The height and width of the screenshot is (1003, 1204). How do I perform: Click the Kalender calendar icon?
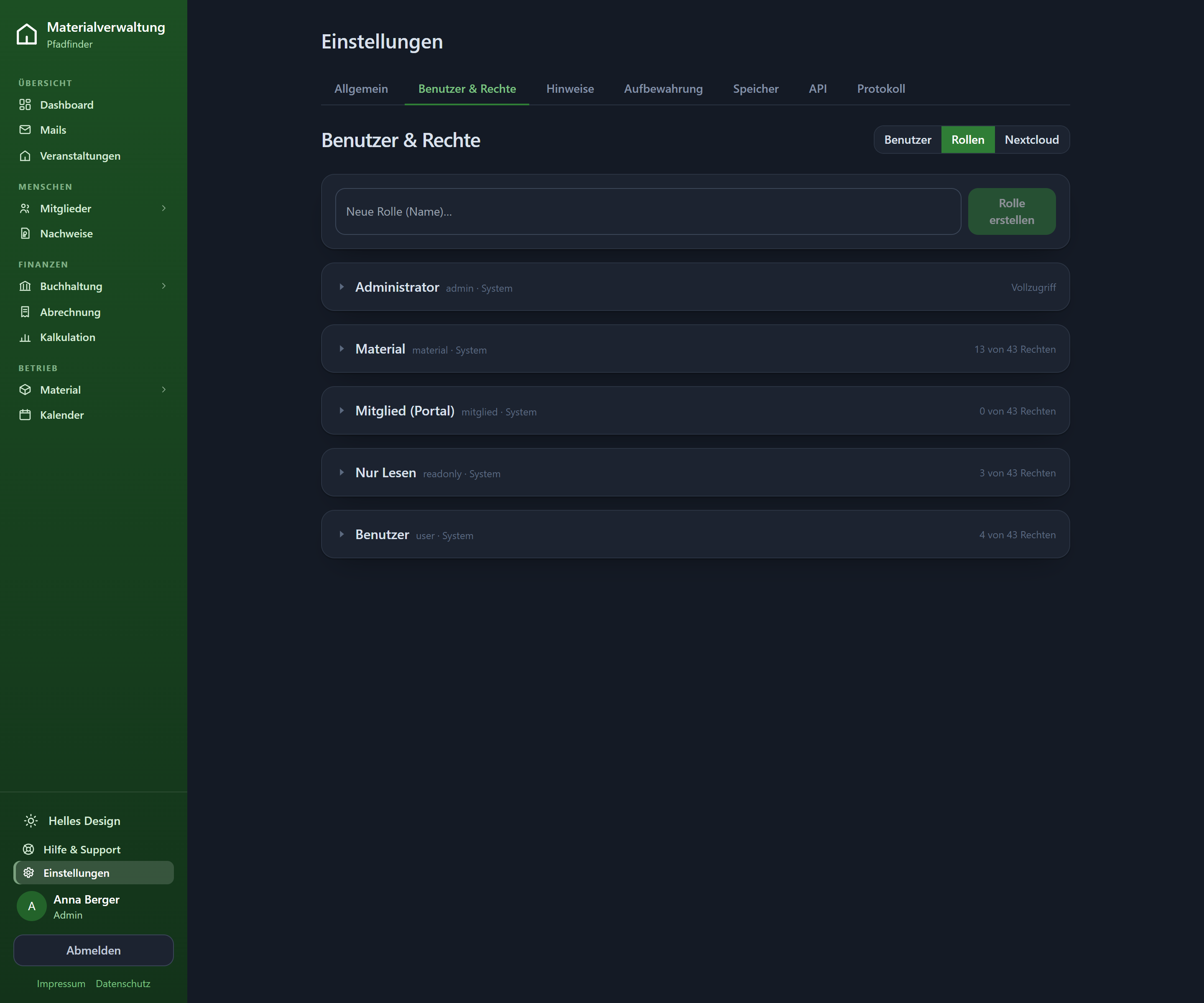25,415
